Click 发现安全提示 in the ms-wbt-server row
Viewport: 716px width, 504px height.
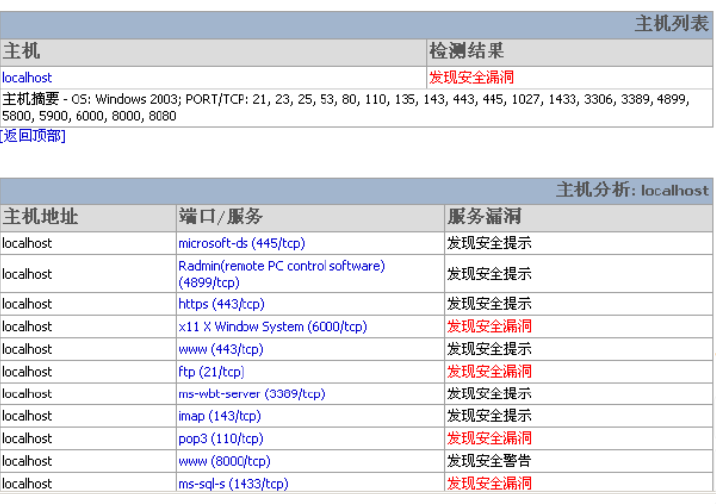pyautogui.click(x=489, y=394)
